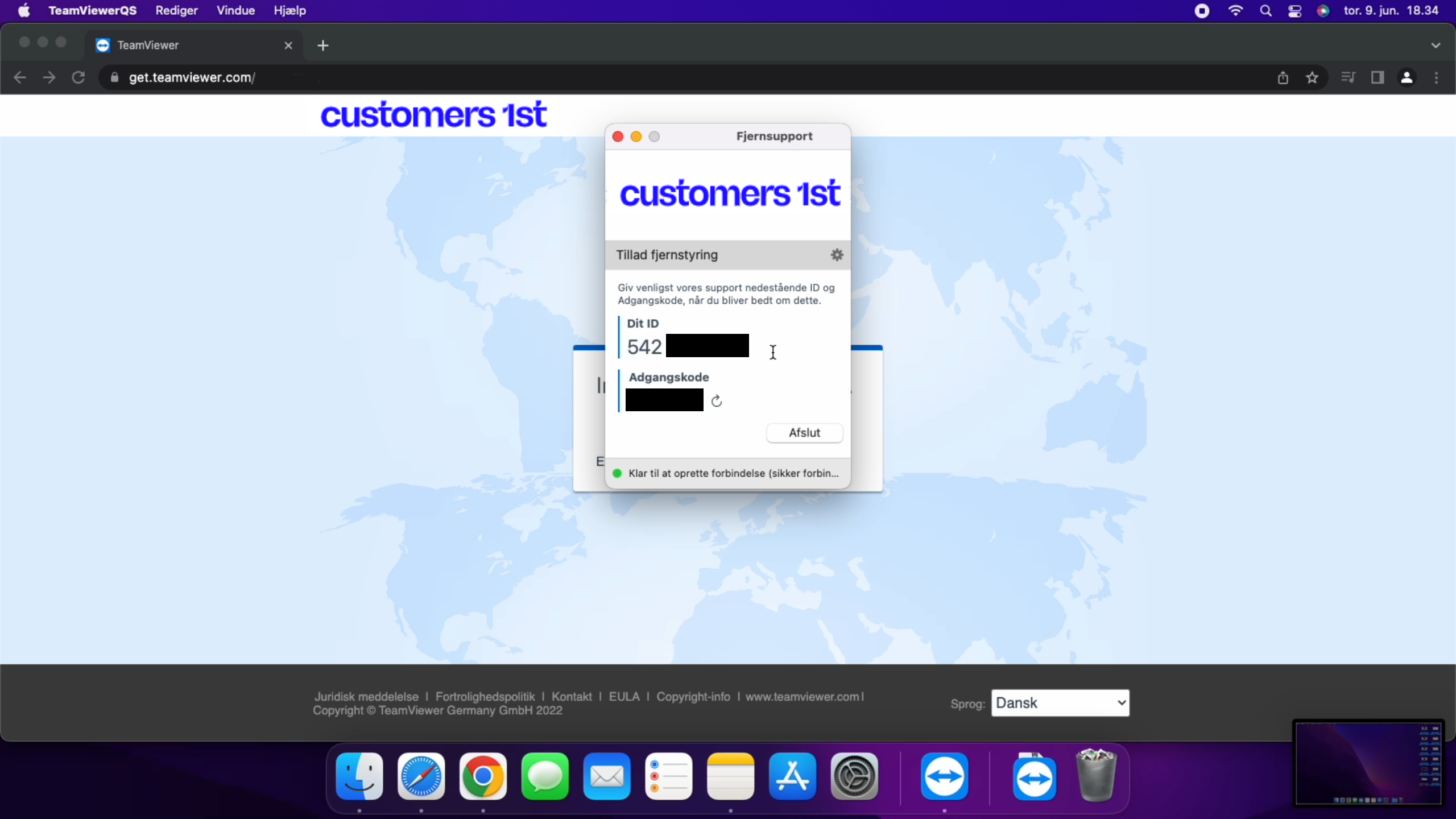Launch Notes from the dock
The height and width of the screenshot is (819, 1456).
pyautogui.click(x=731, y=776)
